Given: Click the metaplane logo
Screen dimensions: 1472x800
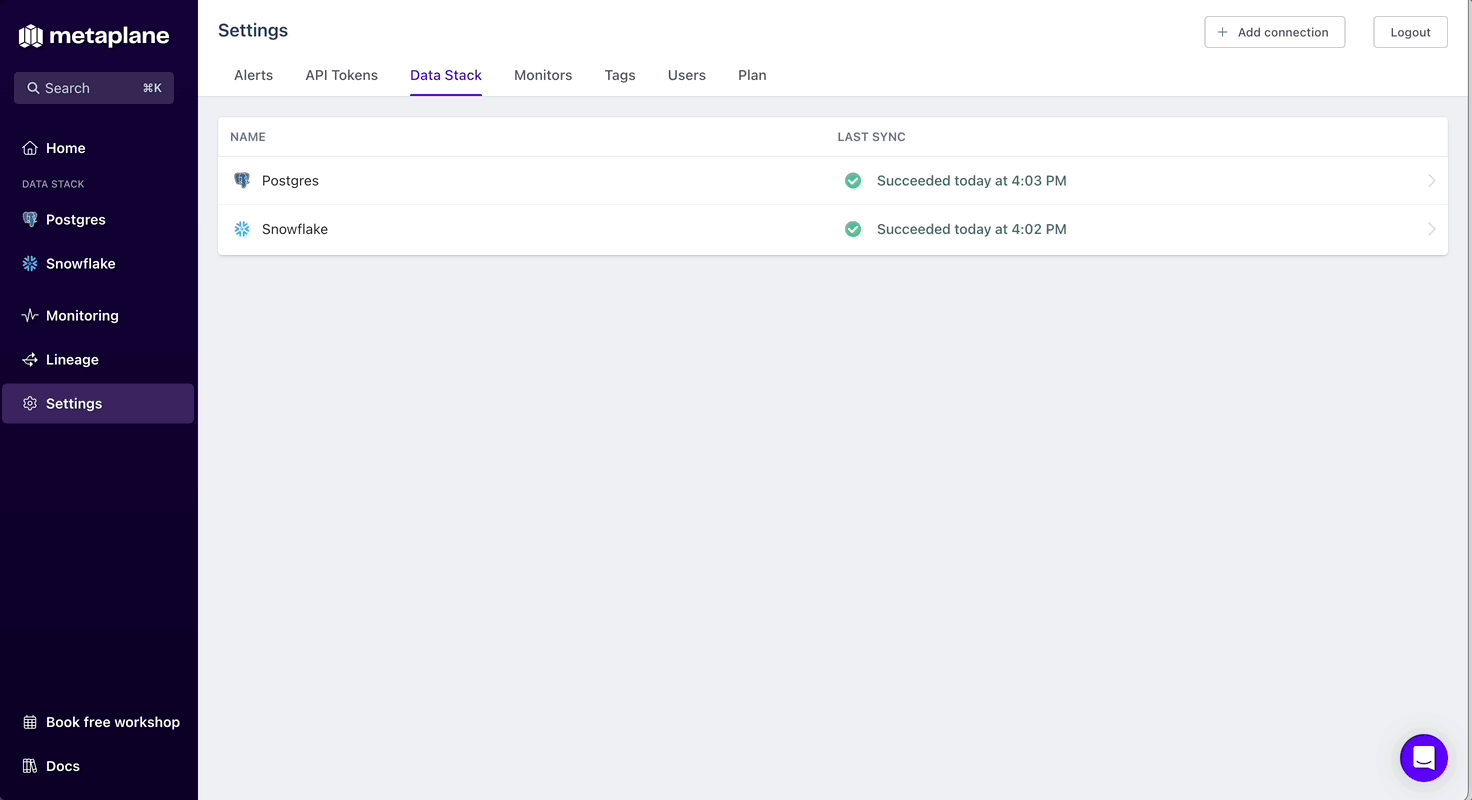Looking at the screenshot, I should click(x=94, y=37).
